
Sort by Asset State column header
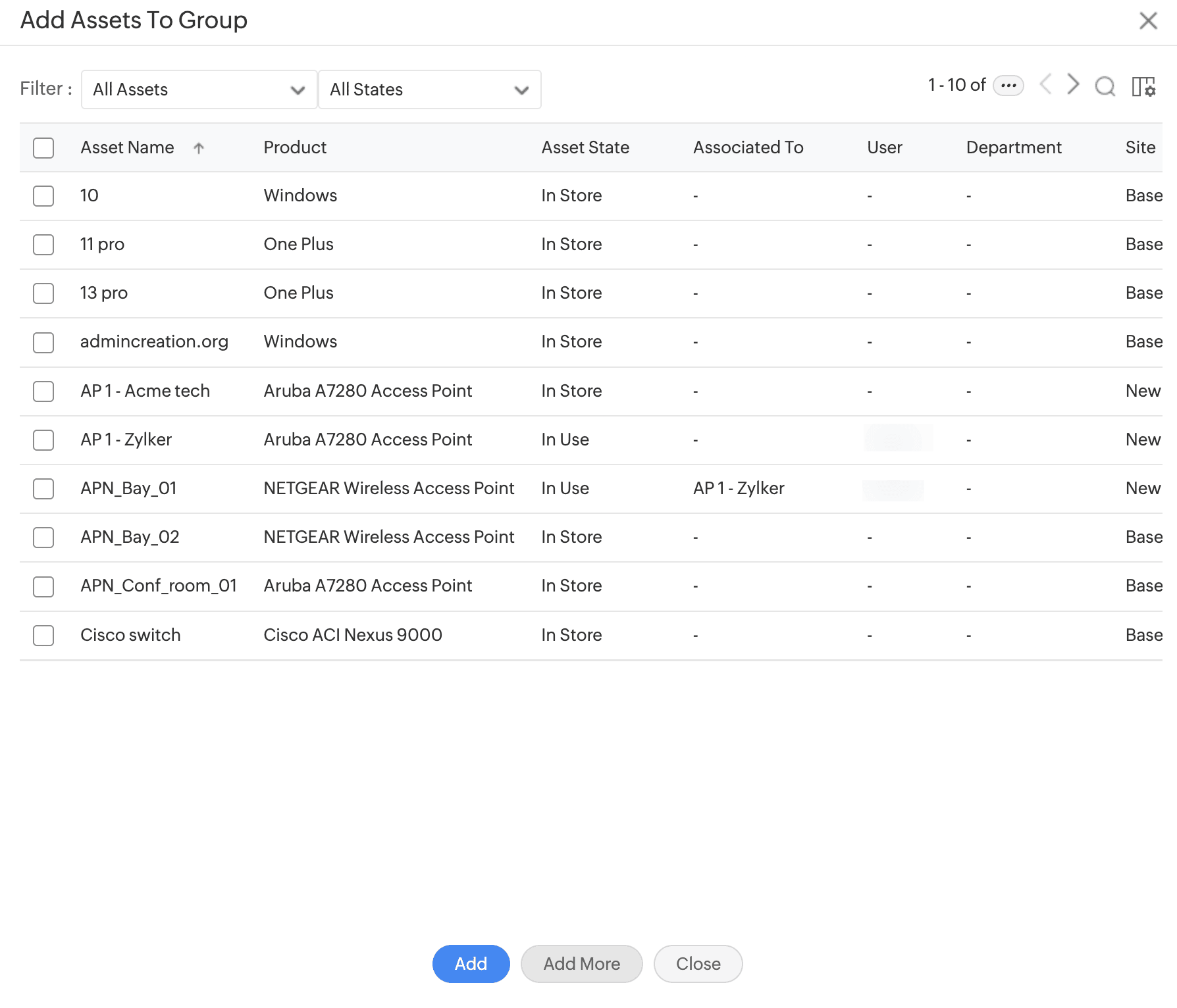[585, 147]
